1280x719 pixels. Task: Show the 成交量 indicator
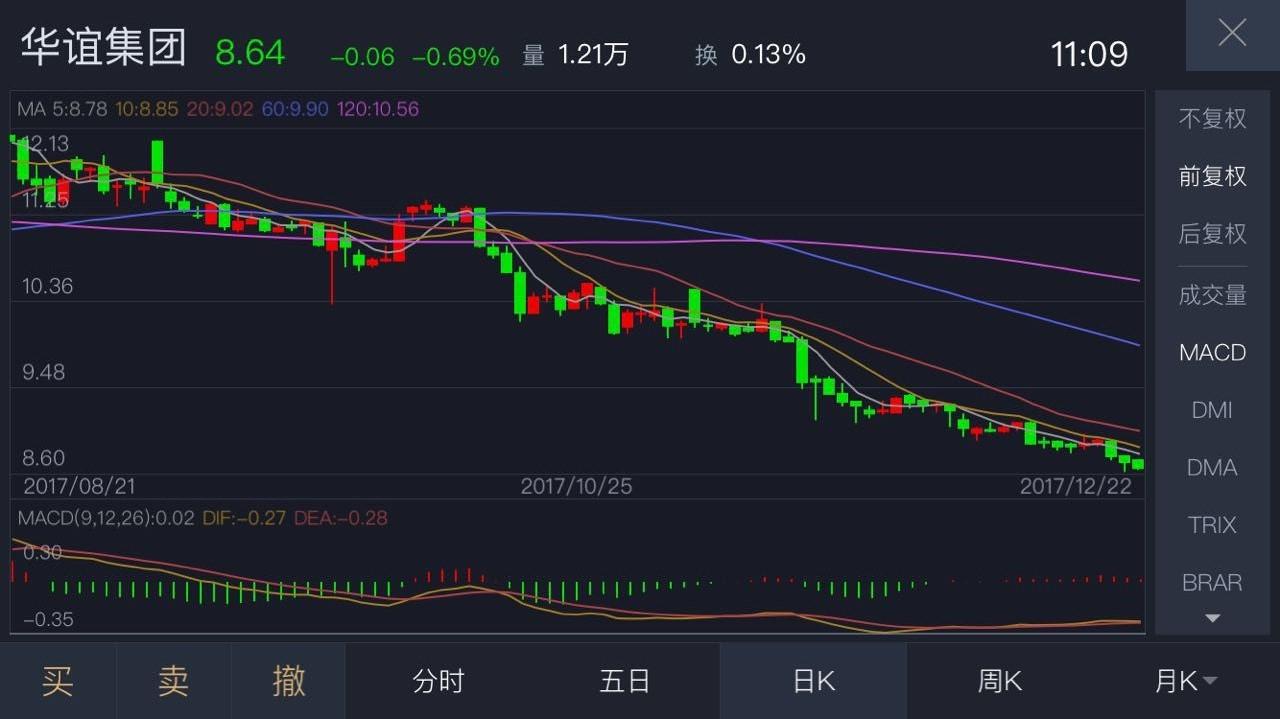1213,295
